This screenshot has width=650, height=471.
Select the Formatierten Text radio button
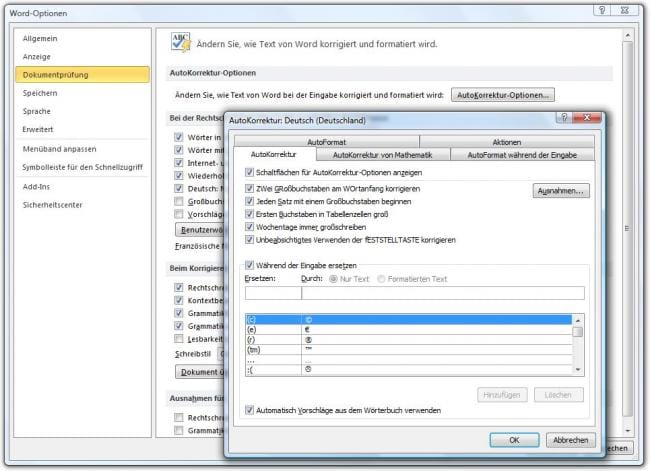(381, 279)
